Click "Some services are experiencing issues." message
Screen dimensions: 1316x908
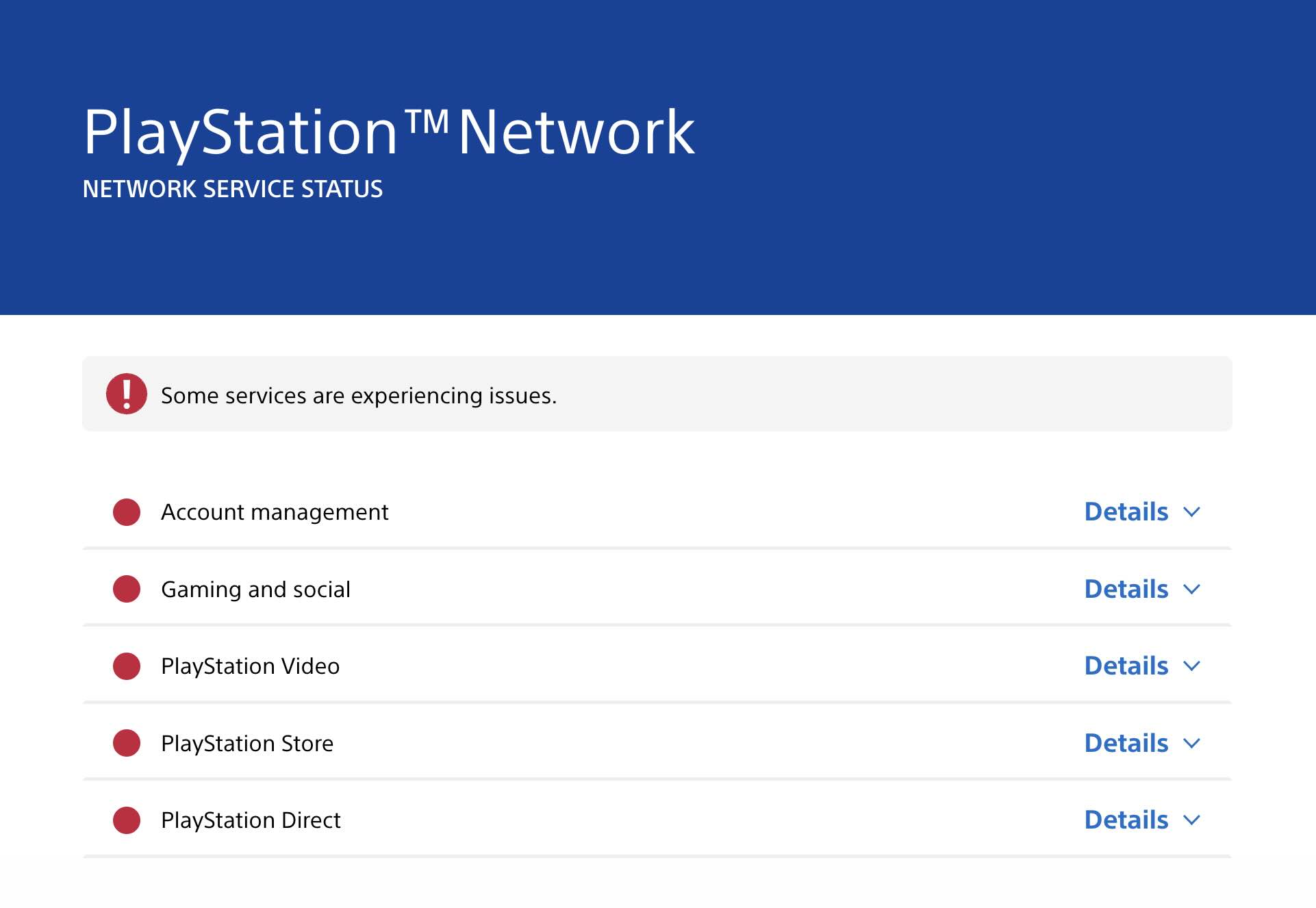click(359, 396)
